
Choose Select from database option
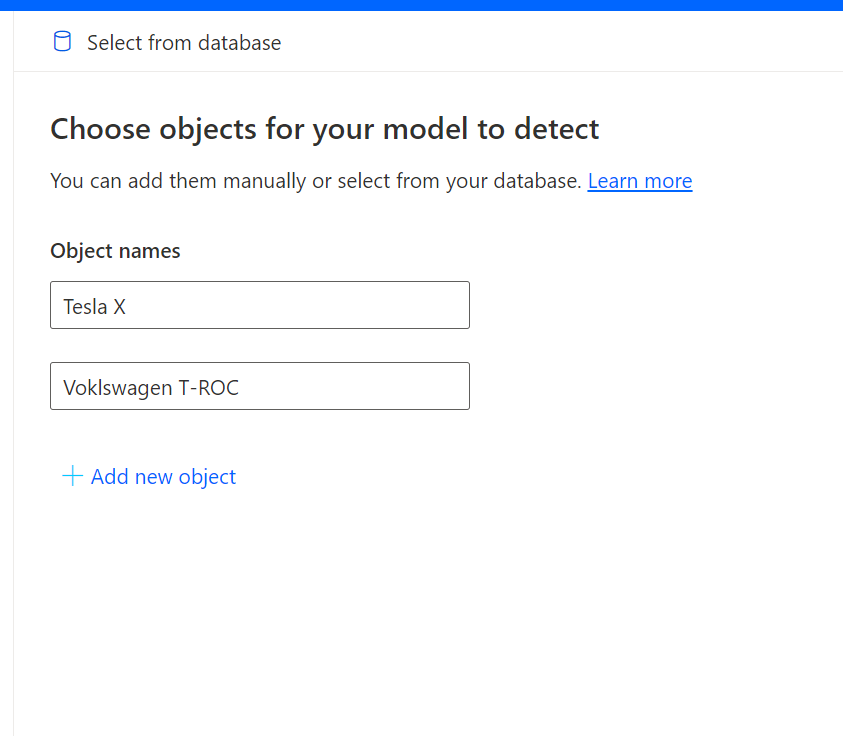[x=167, y=42]
